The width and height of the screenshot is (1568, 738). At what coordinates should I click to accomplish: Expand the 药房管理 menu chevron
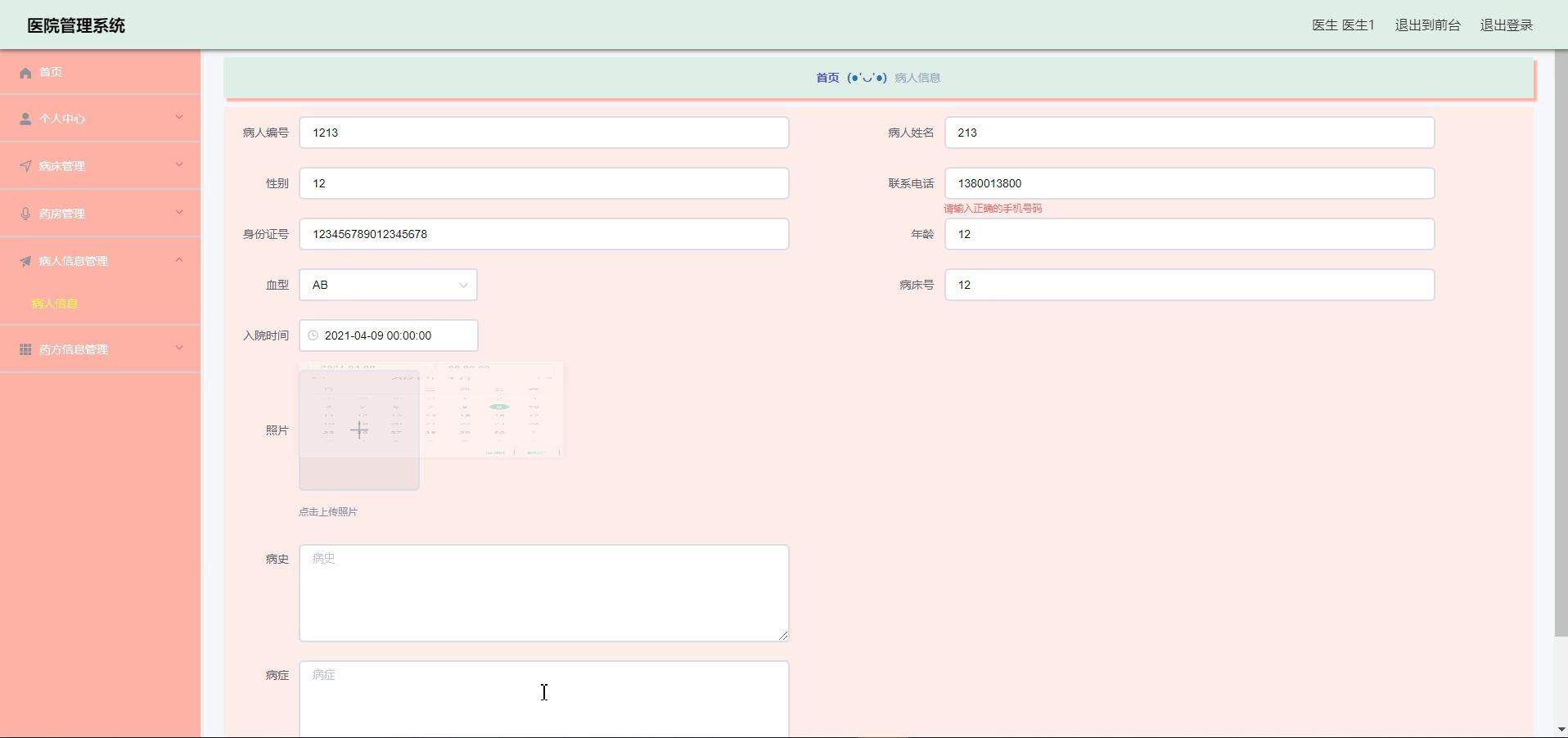tap(179, 213)
